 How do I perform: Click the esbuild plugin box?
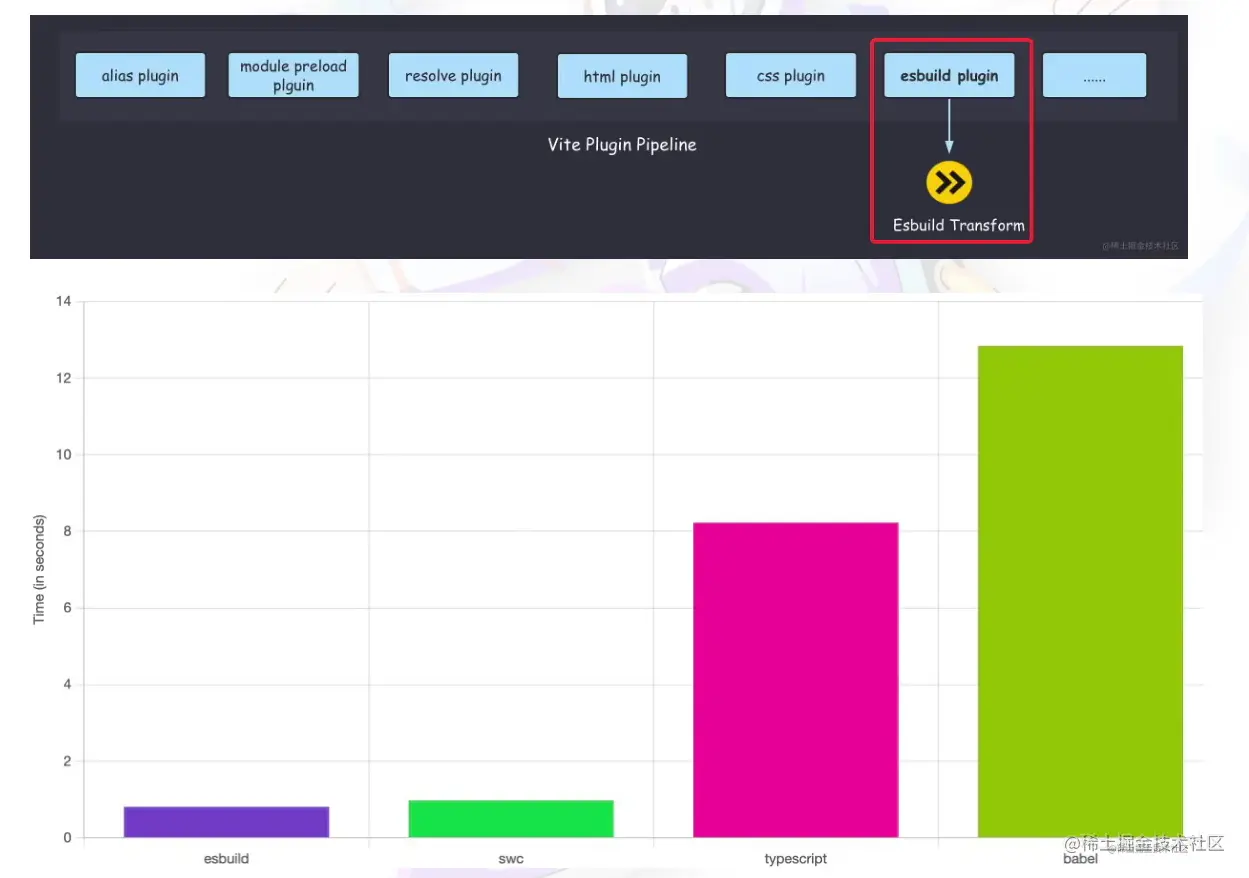[949, 75]
